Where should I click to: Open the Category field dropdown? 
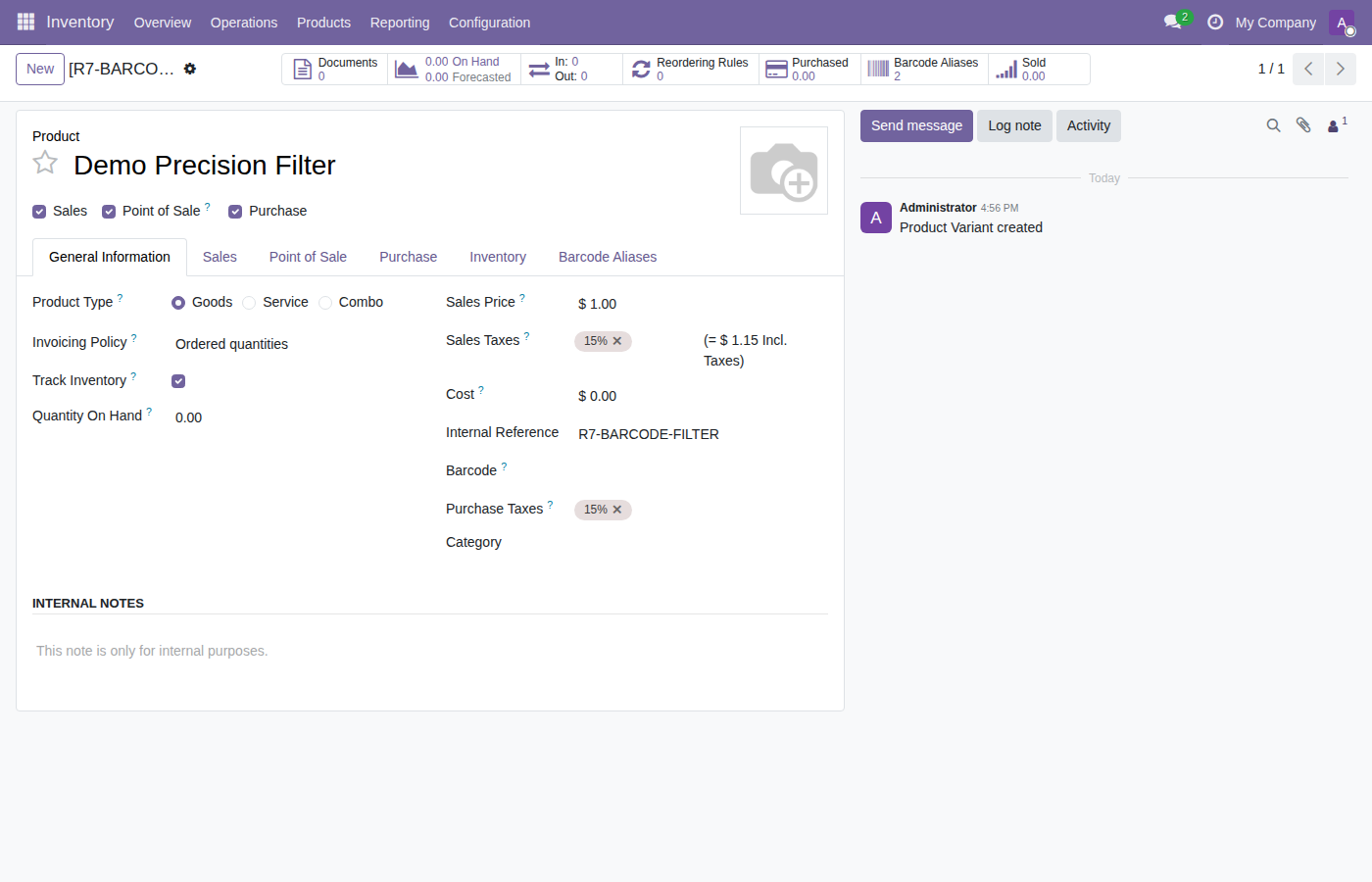(701, 542)
